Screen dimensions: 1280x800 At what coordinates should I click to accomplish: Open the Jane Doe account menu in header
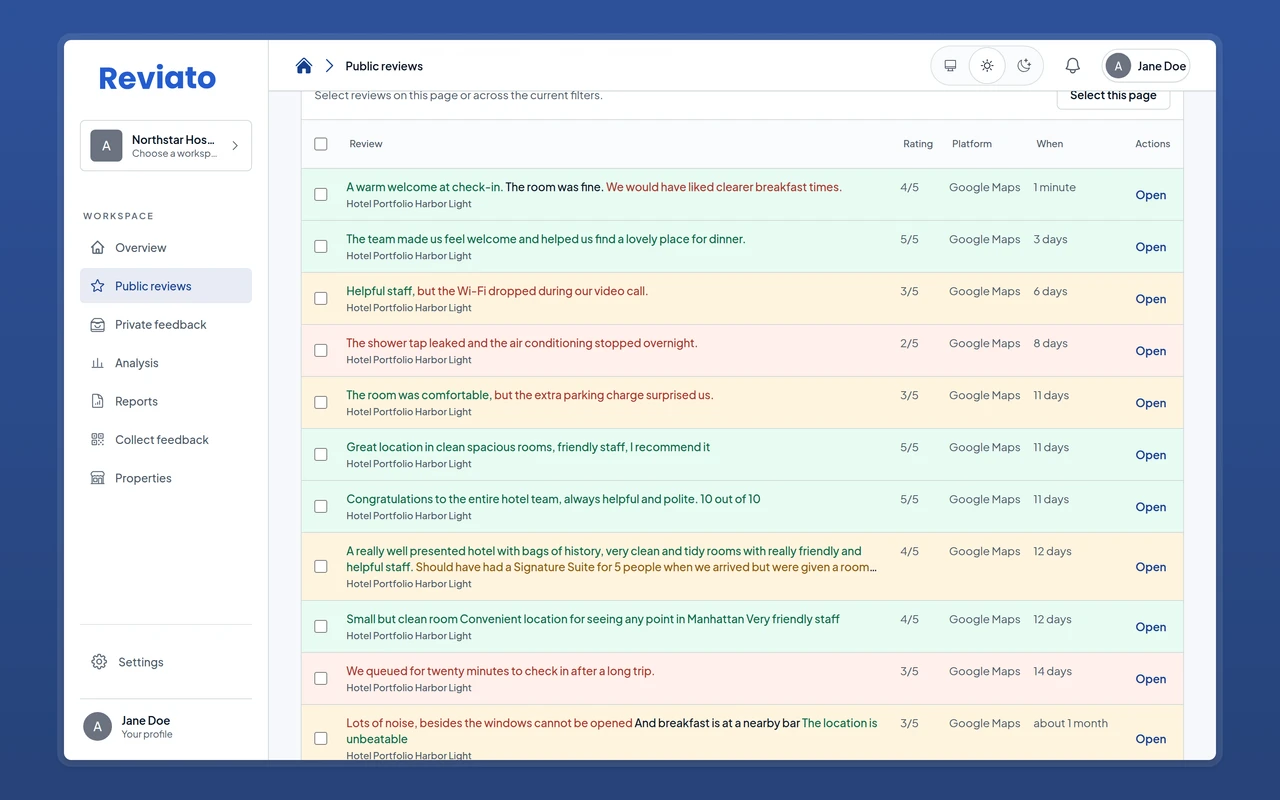tap(1146, 66)
